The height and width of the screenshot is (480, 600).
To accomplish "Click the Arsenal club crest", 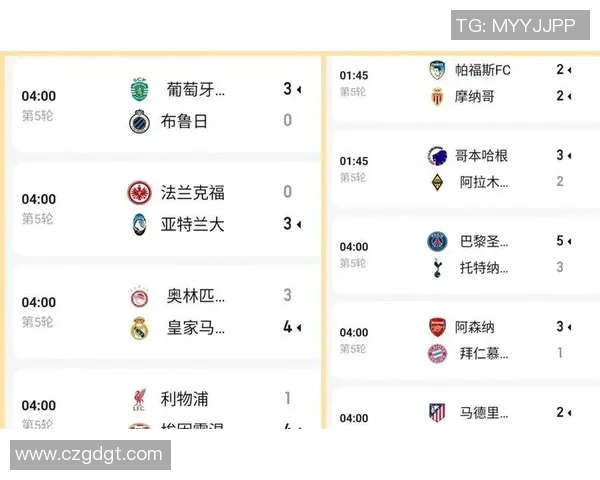I will tap(436, 327).
